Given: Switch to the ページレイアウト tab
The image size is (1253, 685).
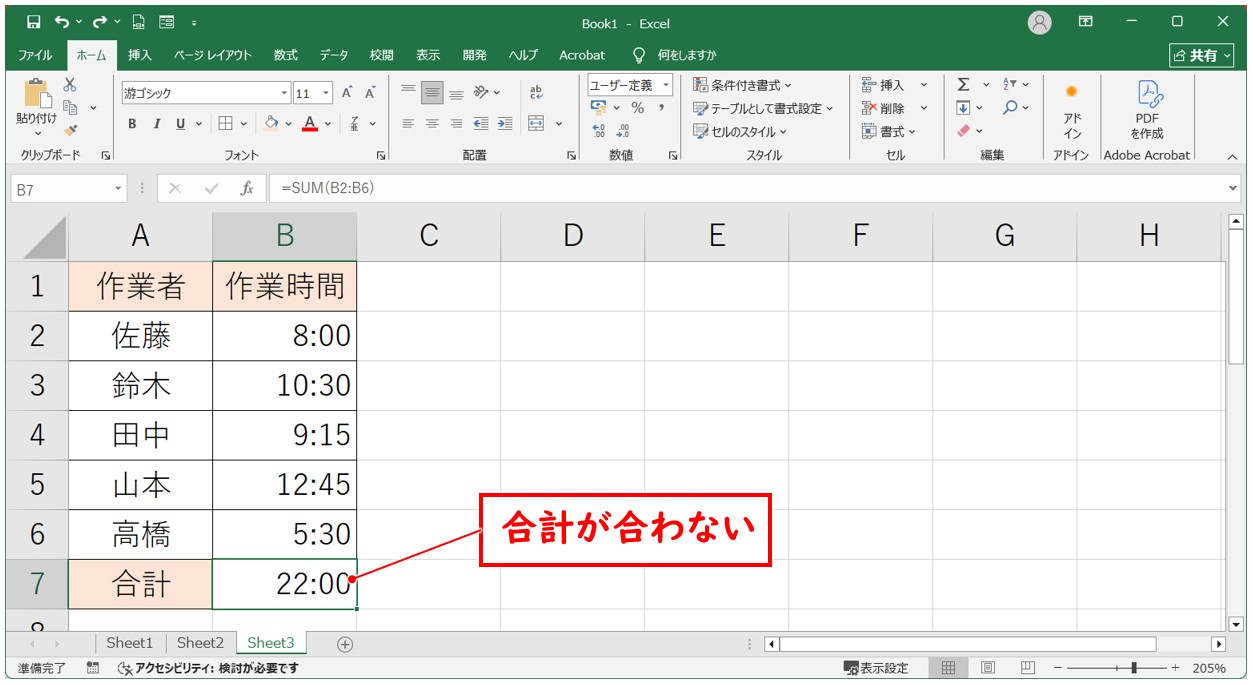Looking at the screenshot, I should (x=213, y=55).
